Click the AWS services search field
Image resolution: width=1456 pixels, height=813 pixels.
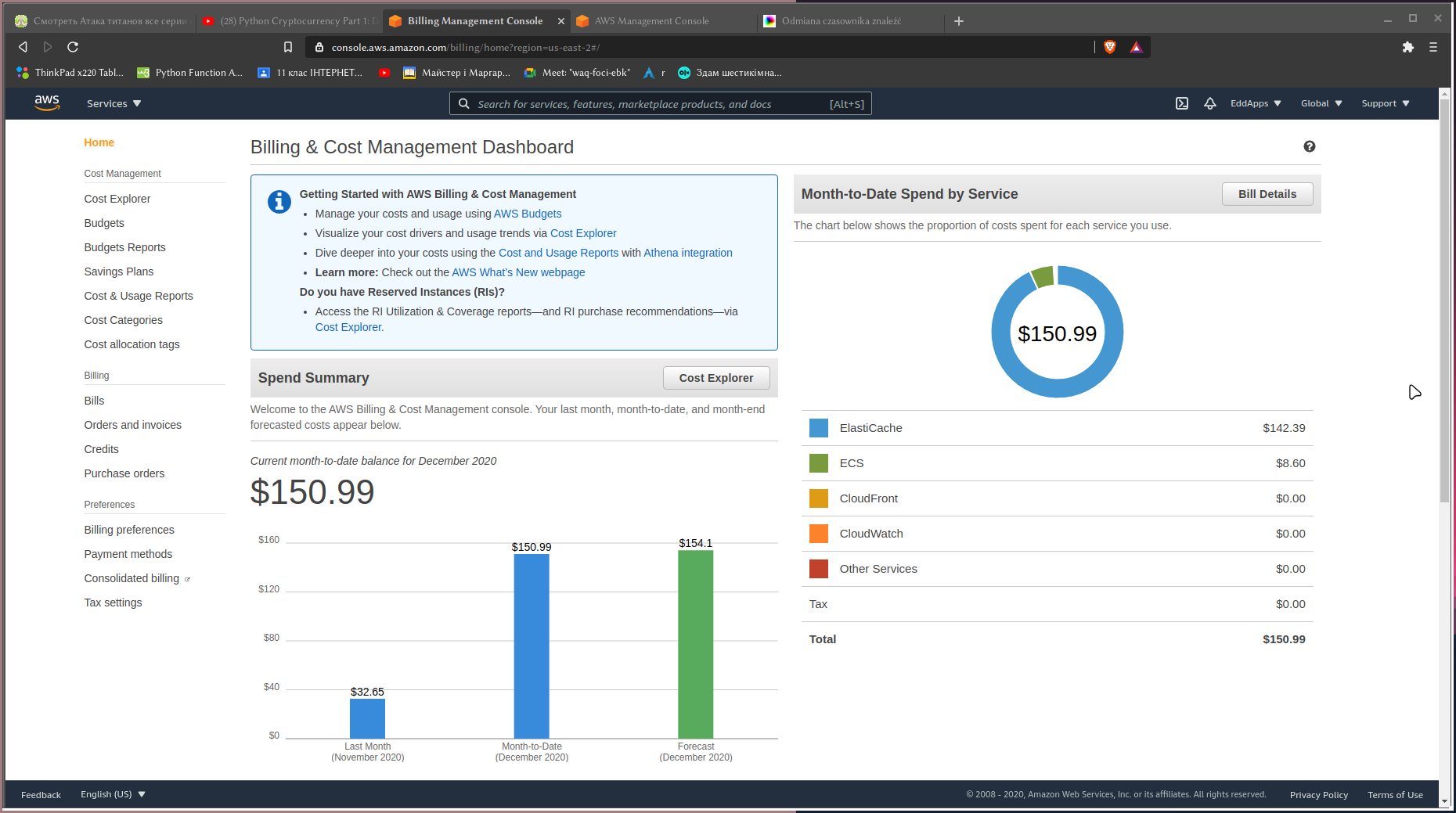661,103
